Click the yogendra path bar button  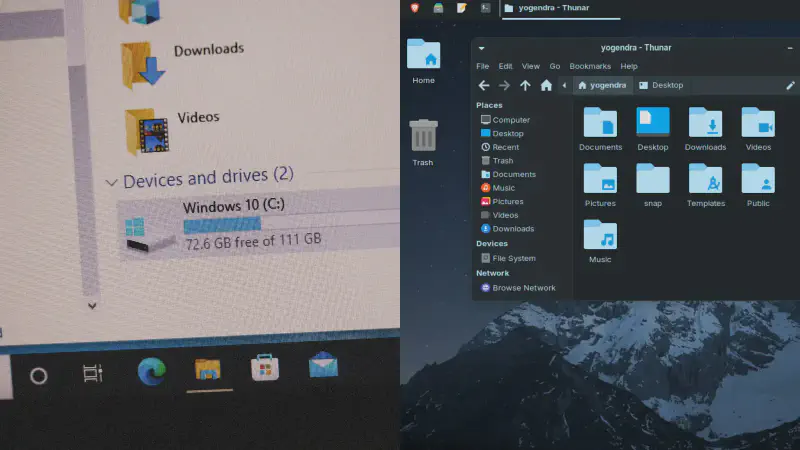[x=602, y=85]
